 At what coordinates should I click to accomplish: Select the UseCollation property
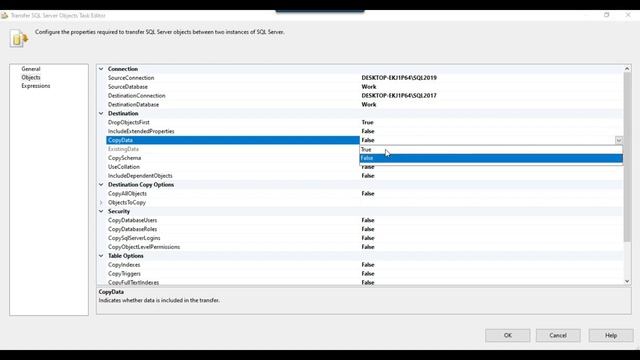tap(124, 167)
